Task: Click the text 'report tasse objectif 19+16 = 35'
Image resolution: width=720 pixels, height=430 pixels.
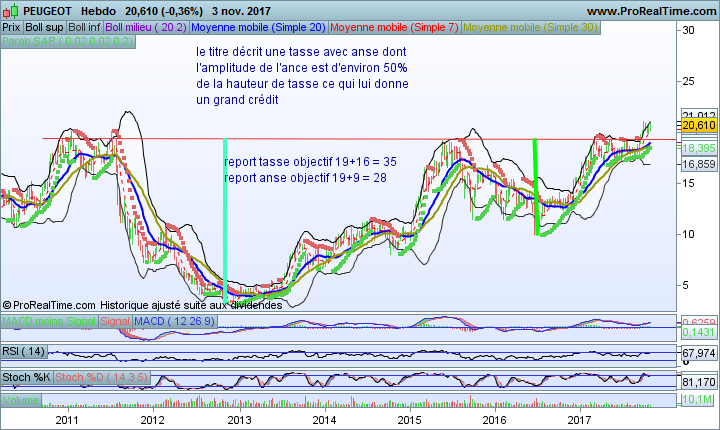Action: pos(310,162)
